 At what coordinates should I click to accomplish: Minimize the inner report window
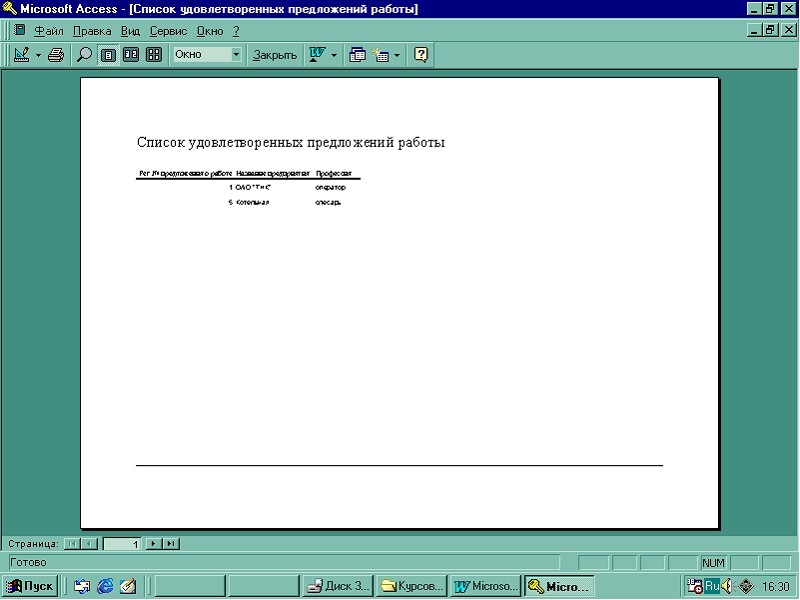point(755,30)
